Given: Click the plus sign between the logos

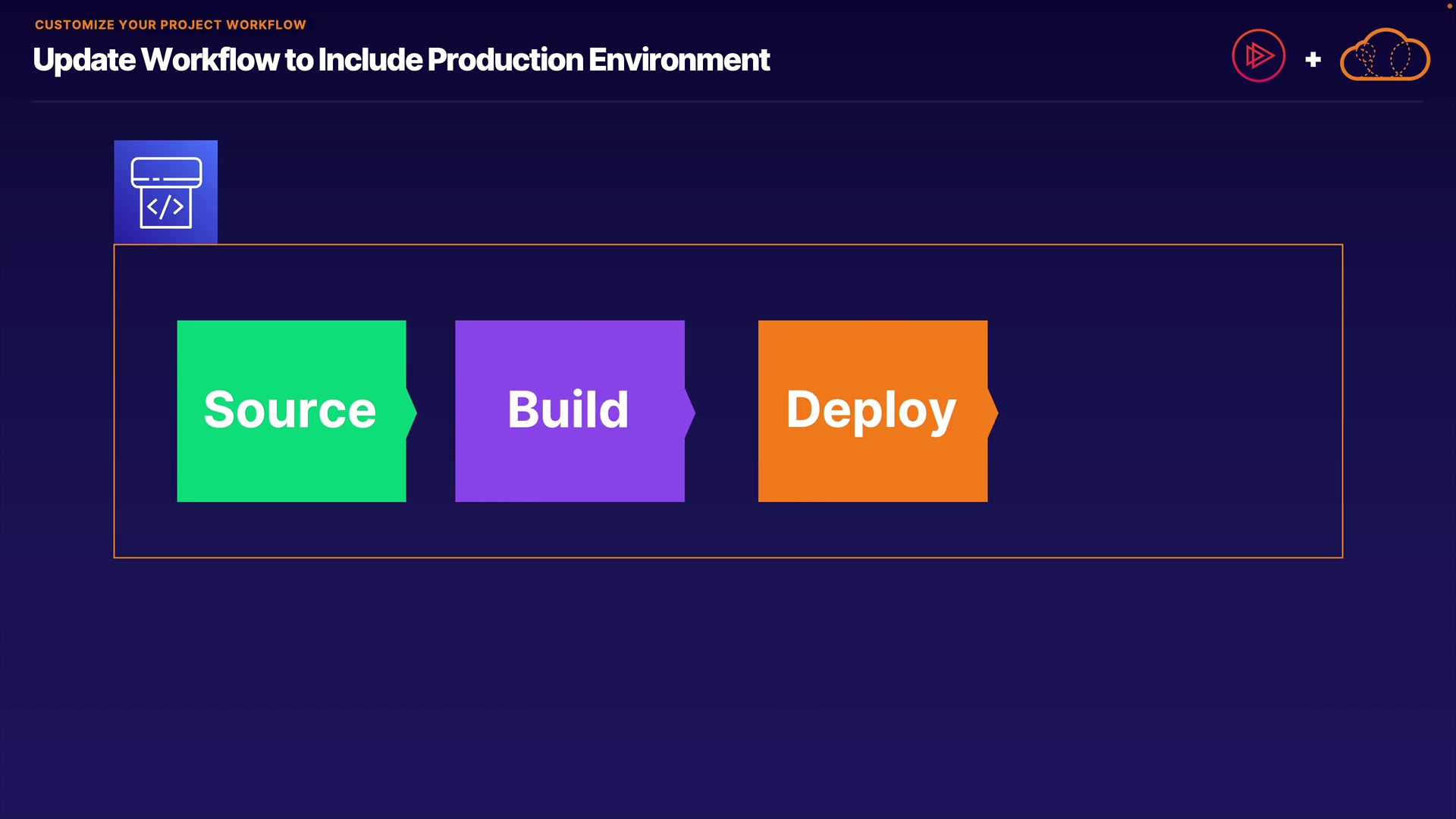Looking at the screenshot, I should coord(1313,59).
